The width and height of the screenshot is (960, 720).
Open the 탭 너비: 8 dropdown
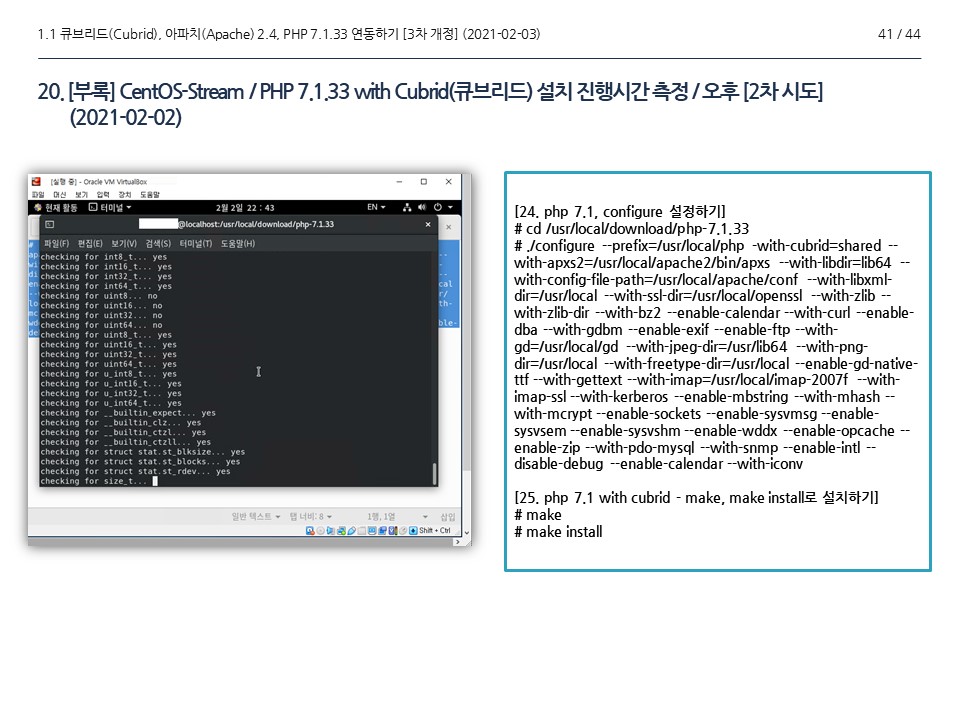coord(310,517)
